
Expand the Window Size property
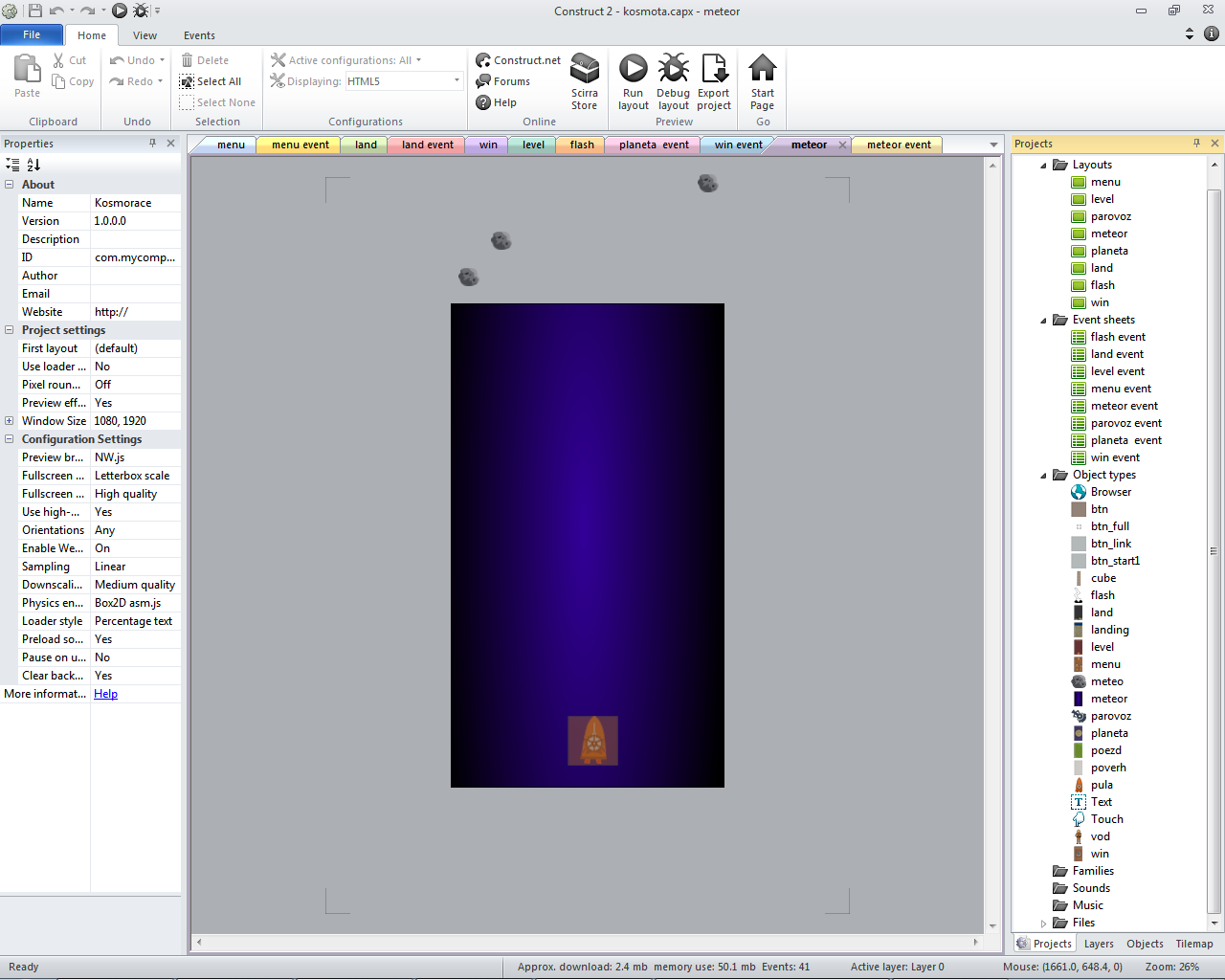(x=10, y=421)
